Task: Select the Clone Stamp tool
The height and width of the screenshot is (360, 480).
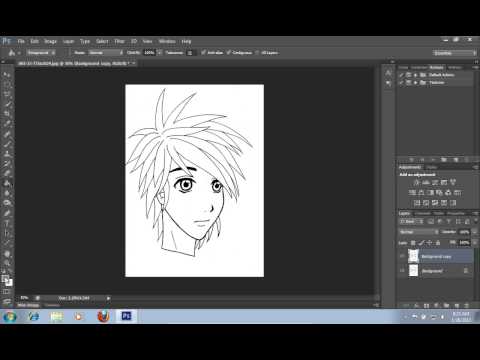Action: 7,154
